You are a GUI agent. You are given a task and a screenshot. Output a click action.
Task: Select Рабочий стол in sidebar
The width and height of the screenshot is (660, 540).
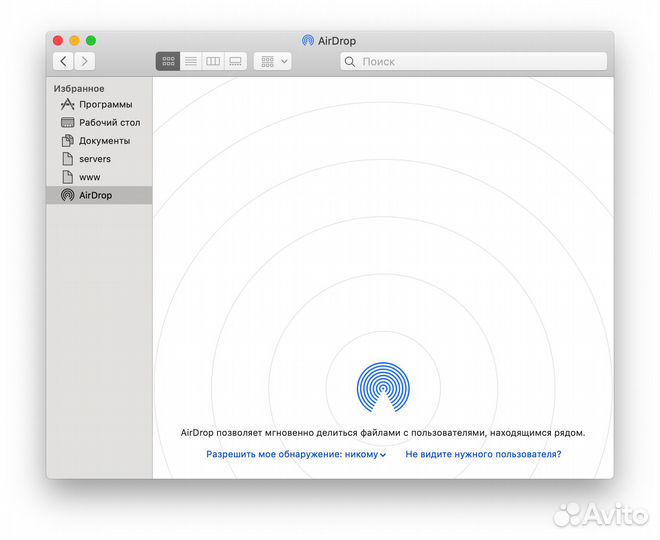click(x=109, y=122)
